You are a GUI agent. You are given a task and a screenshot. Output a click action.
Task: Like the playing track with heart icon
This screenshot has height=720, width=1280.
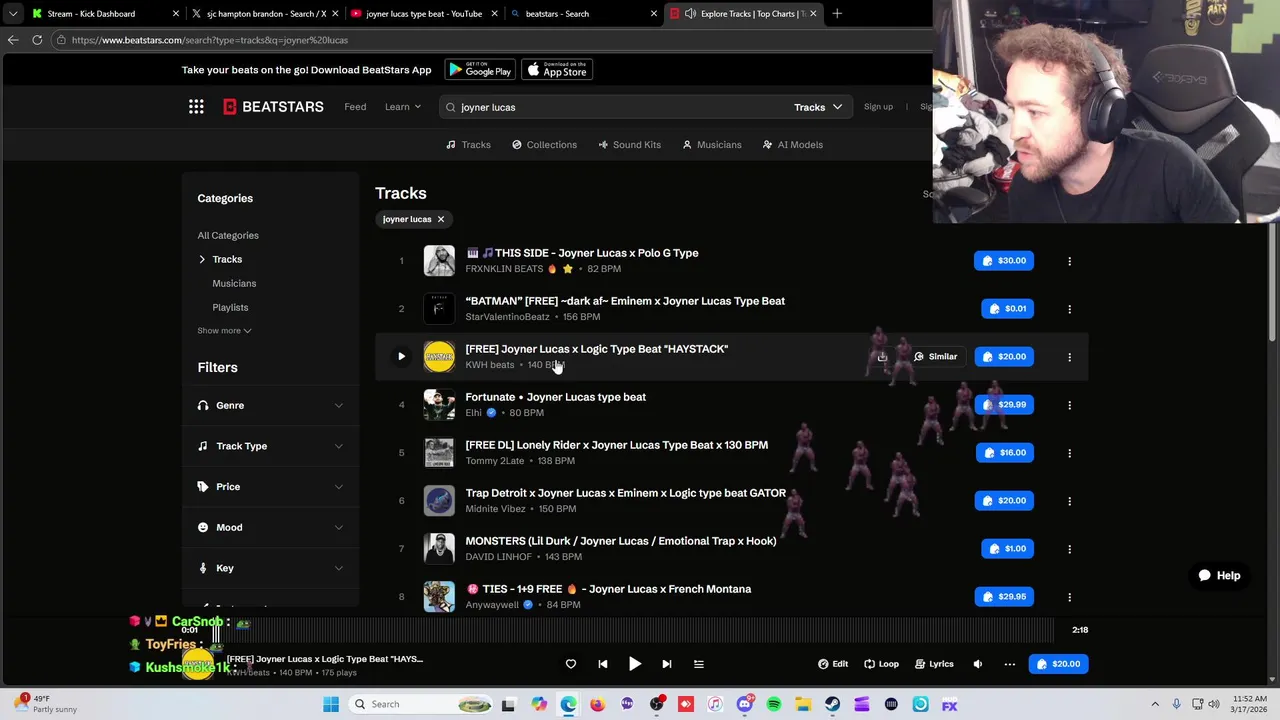pos(571,664)
